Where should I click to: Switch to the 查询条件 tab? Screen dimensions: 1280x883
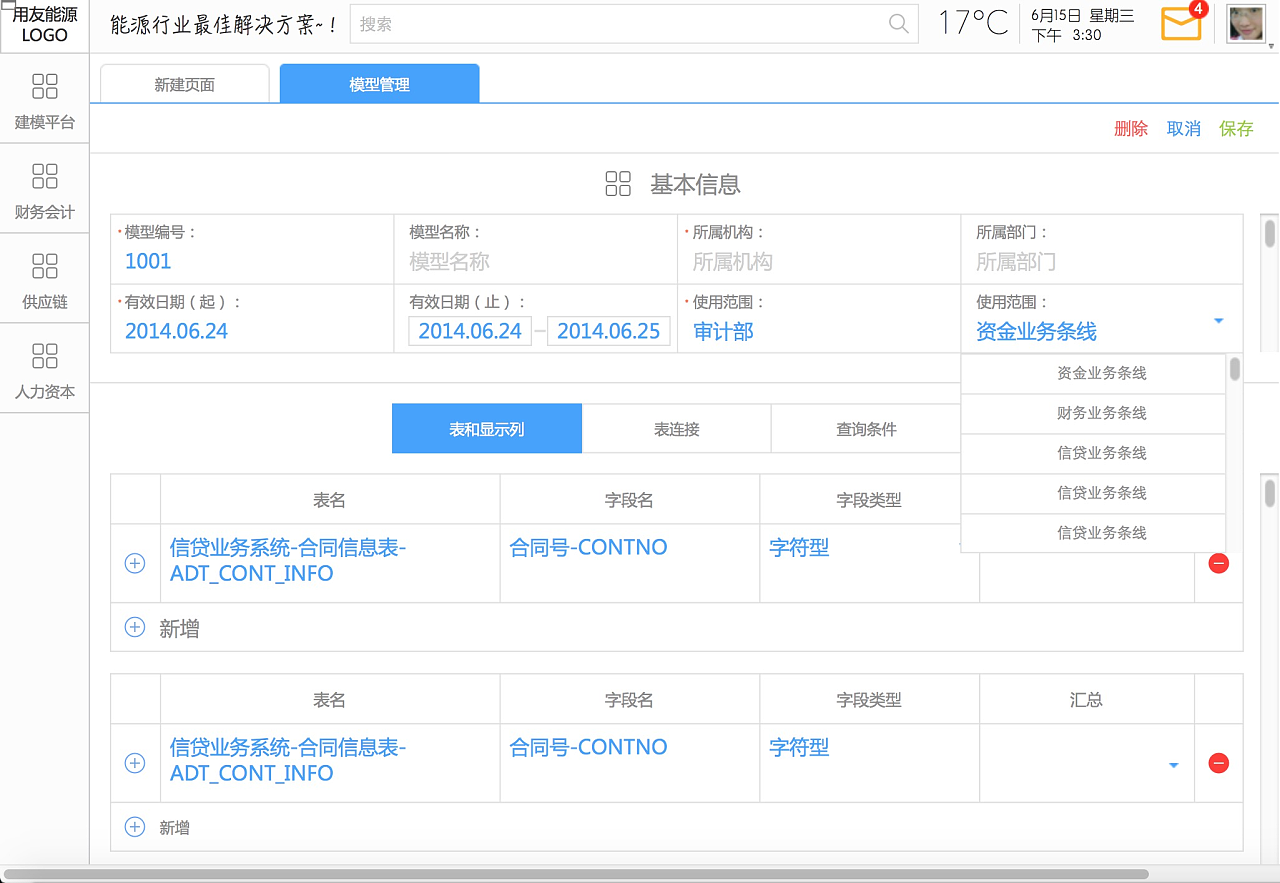pos(866,428)
